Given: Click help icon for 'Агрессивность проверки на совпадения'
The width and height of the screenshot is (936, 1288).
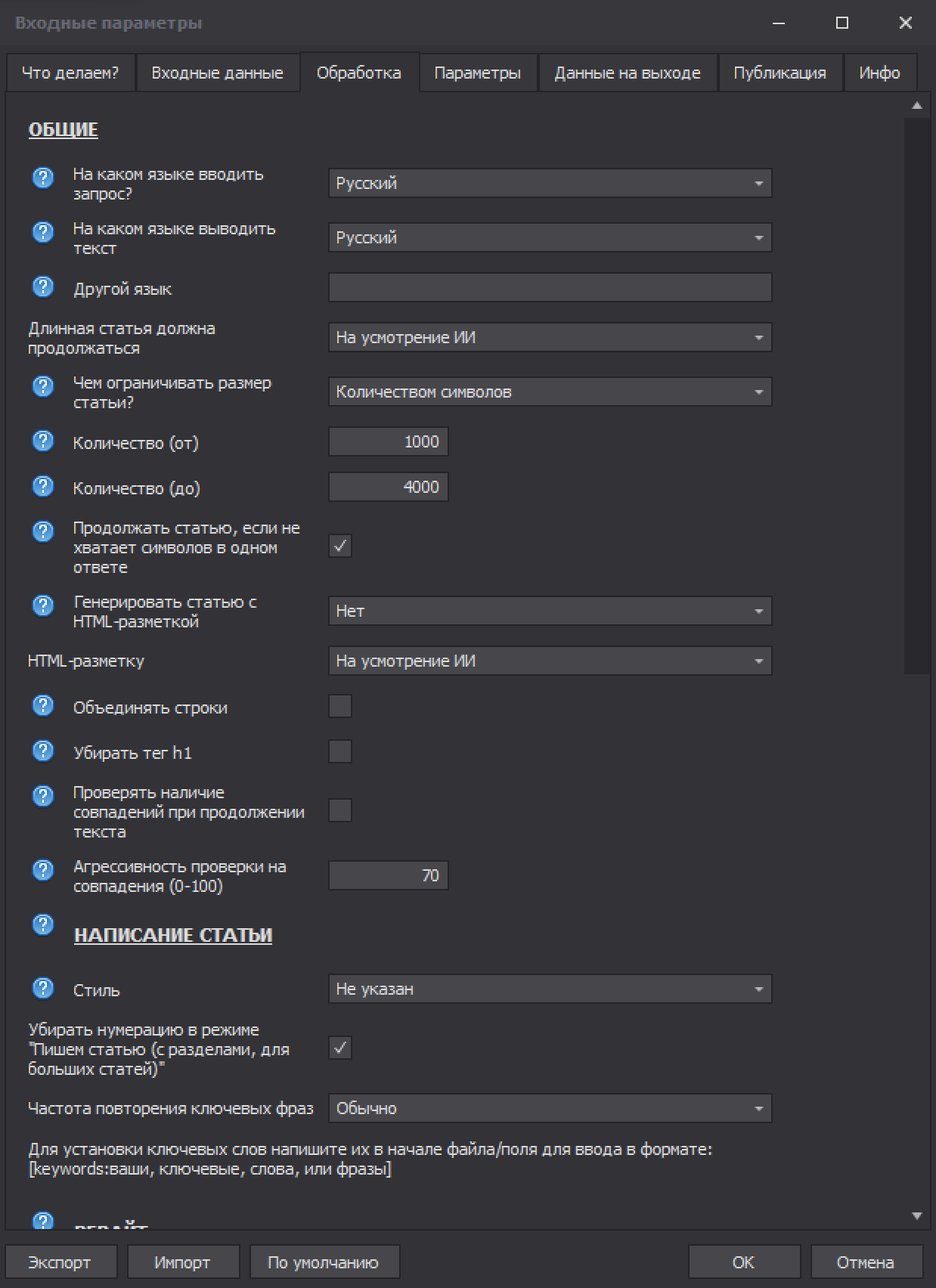Looking at the screenshot, I should click(43, 870).
